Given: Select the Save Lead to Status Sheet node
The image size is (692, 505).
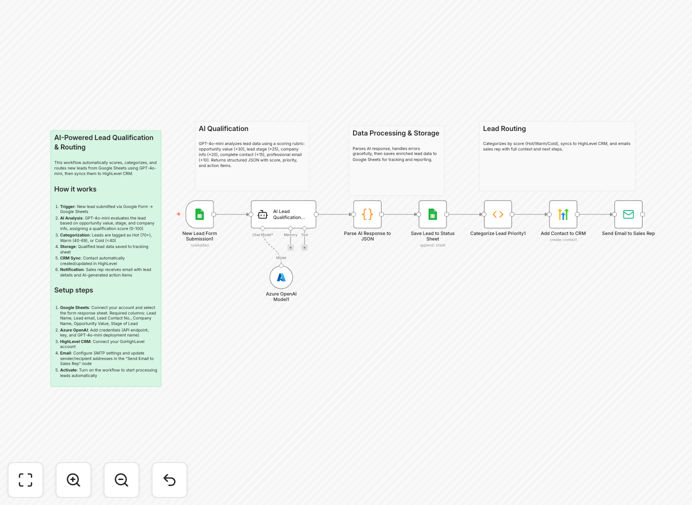Looking at the screenshot, I should click(x=432, y=215).
